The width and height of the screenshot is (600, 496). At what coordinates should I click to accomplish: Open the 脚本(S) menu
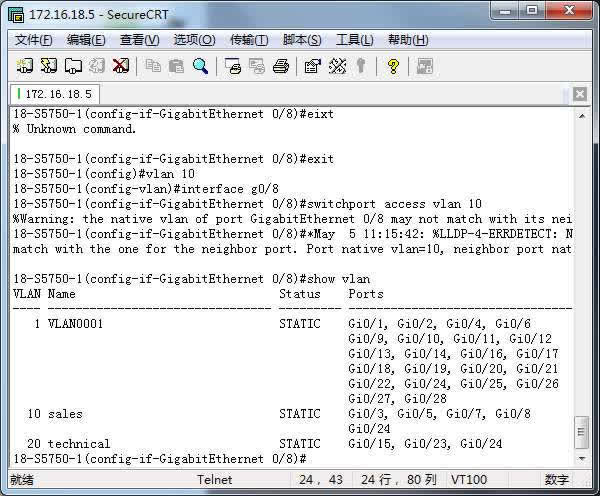tap(302, 40)
